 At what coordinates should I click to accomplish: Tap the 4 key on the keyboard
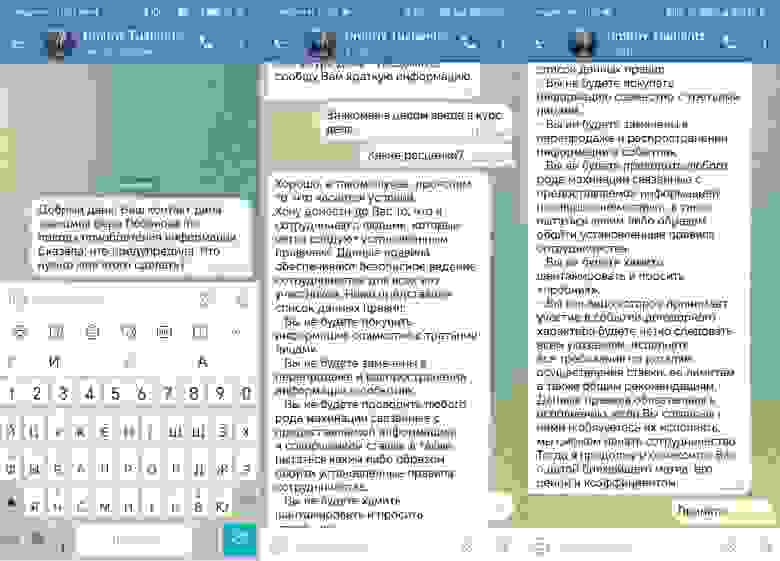pyautogui.click(x=90, y=394)
